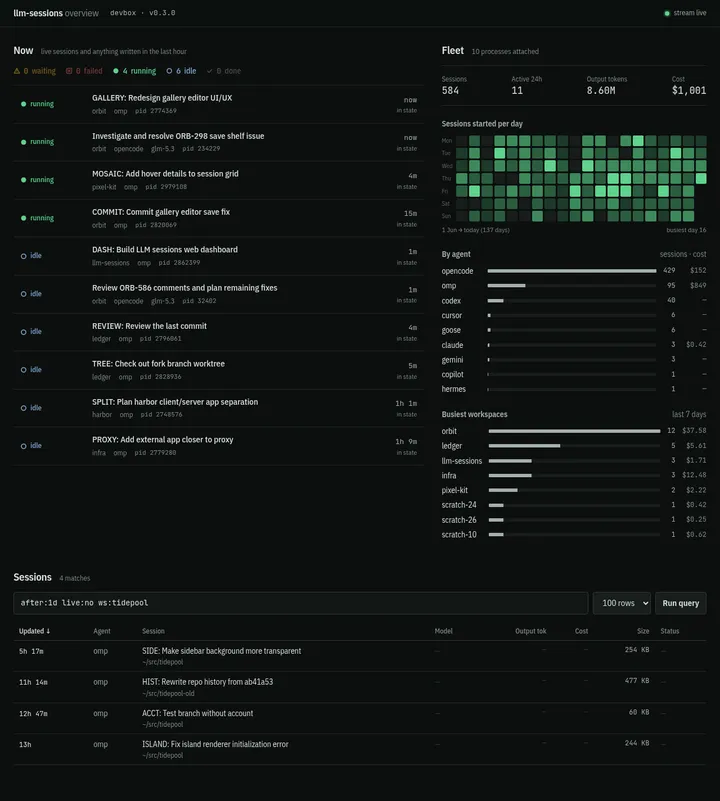Open ISLAND: Fix island renderer initialization error
Screen dimensions: 720x801
[x=360, y=749]
